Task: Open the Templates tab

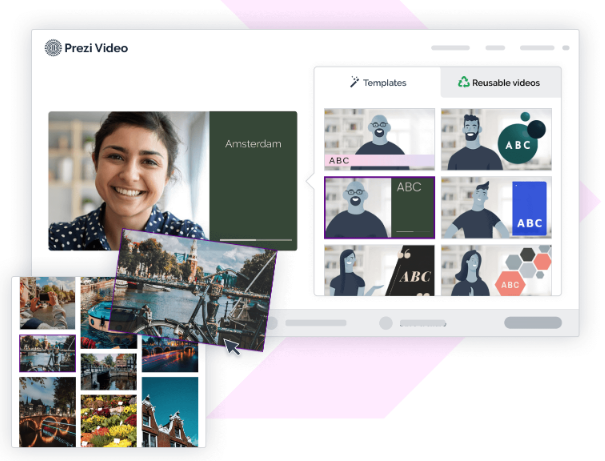Action: pyautogui.click(x=378, y=83)
